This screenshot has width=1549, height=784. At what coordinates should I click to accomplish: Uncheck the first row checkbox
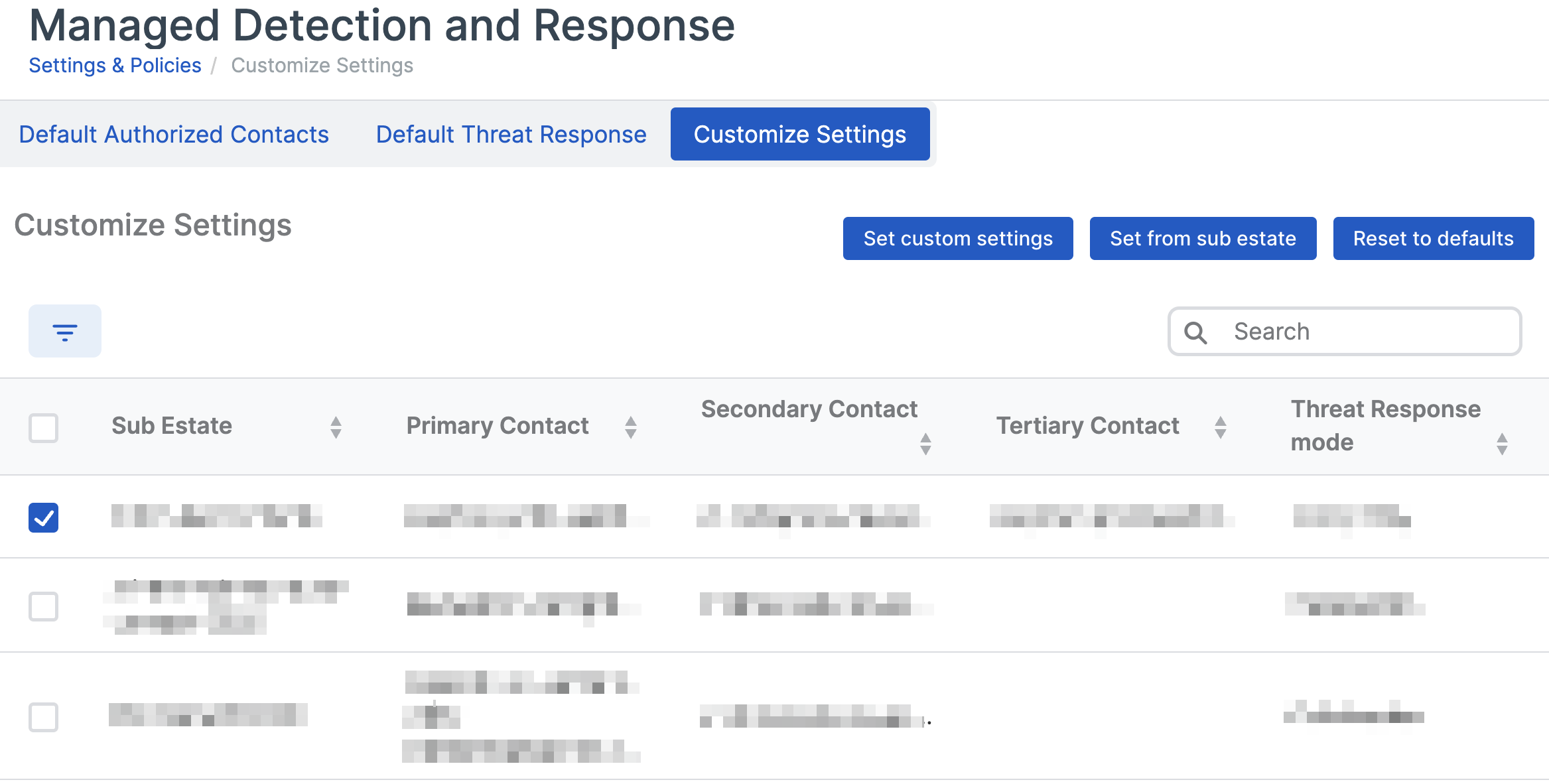(x=44, y=517)
